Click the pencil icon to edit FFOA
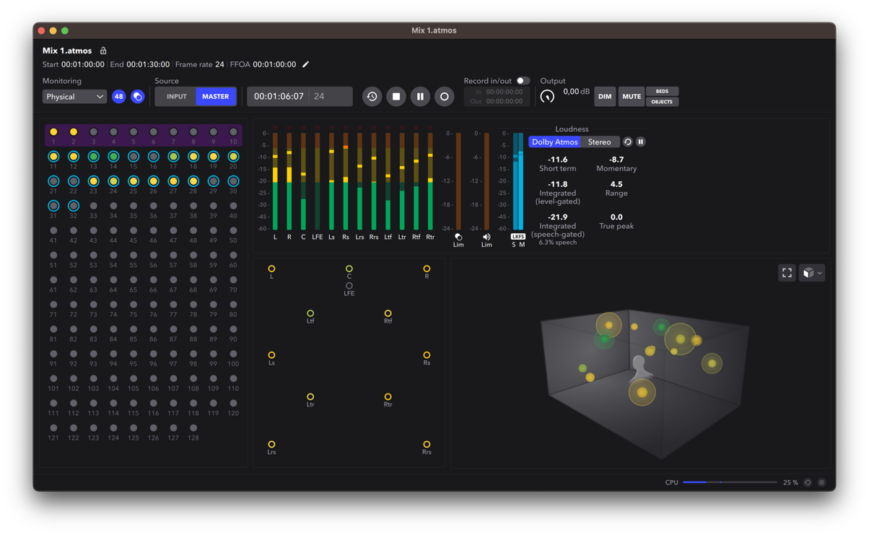 pyautogui.click(x=306, y=64)
